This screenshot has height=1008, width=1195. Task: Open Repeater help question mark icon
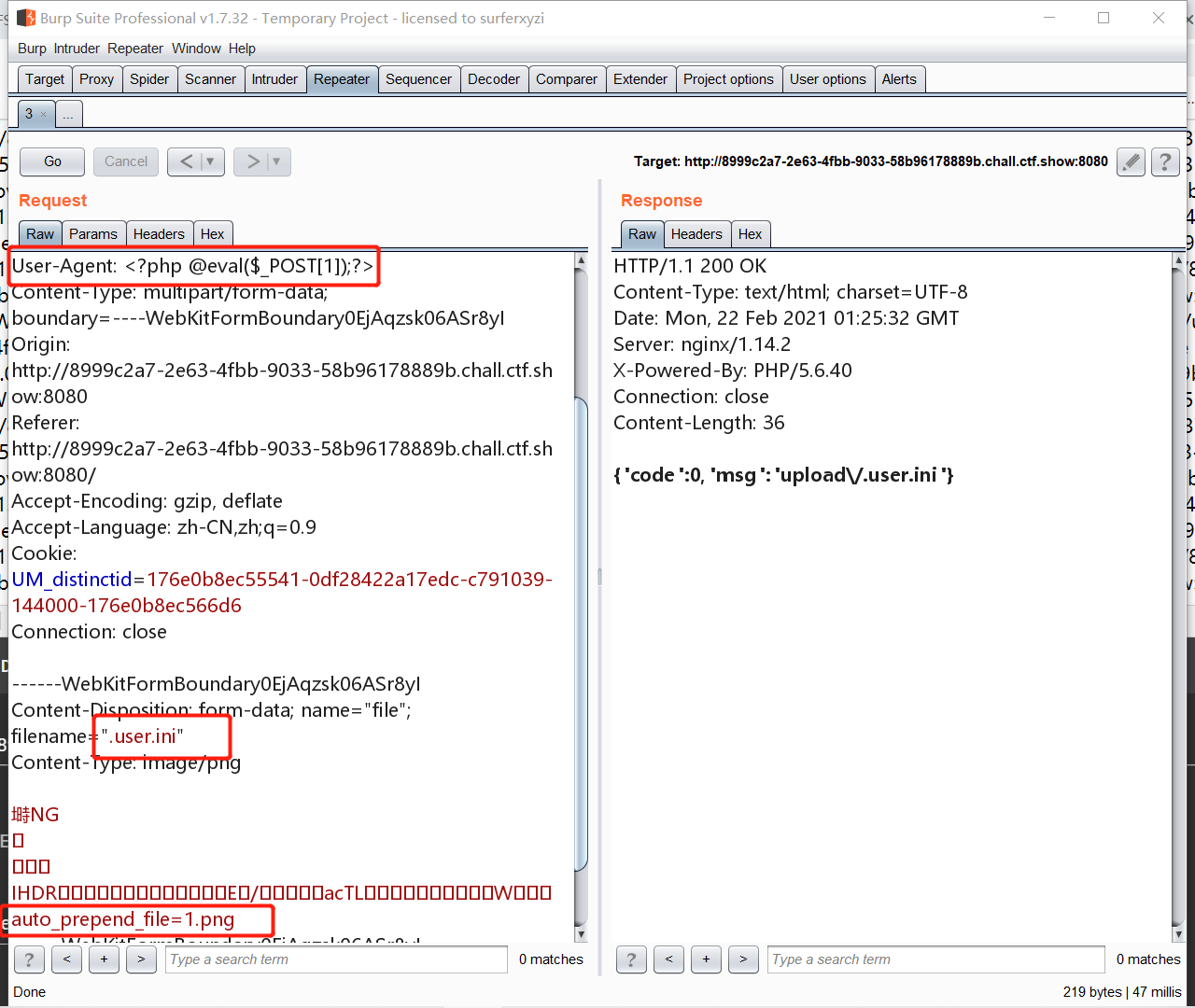click(1164, 162)
